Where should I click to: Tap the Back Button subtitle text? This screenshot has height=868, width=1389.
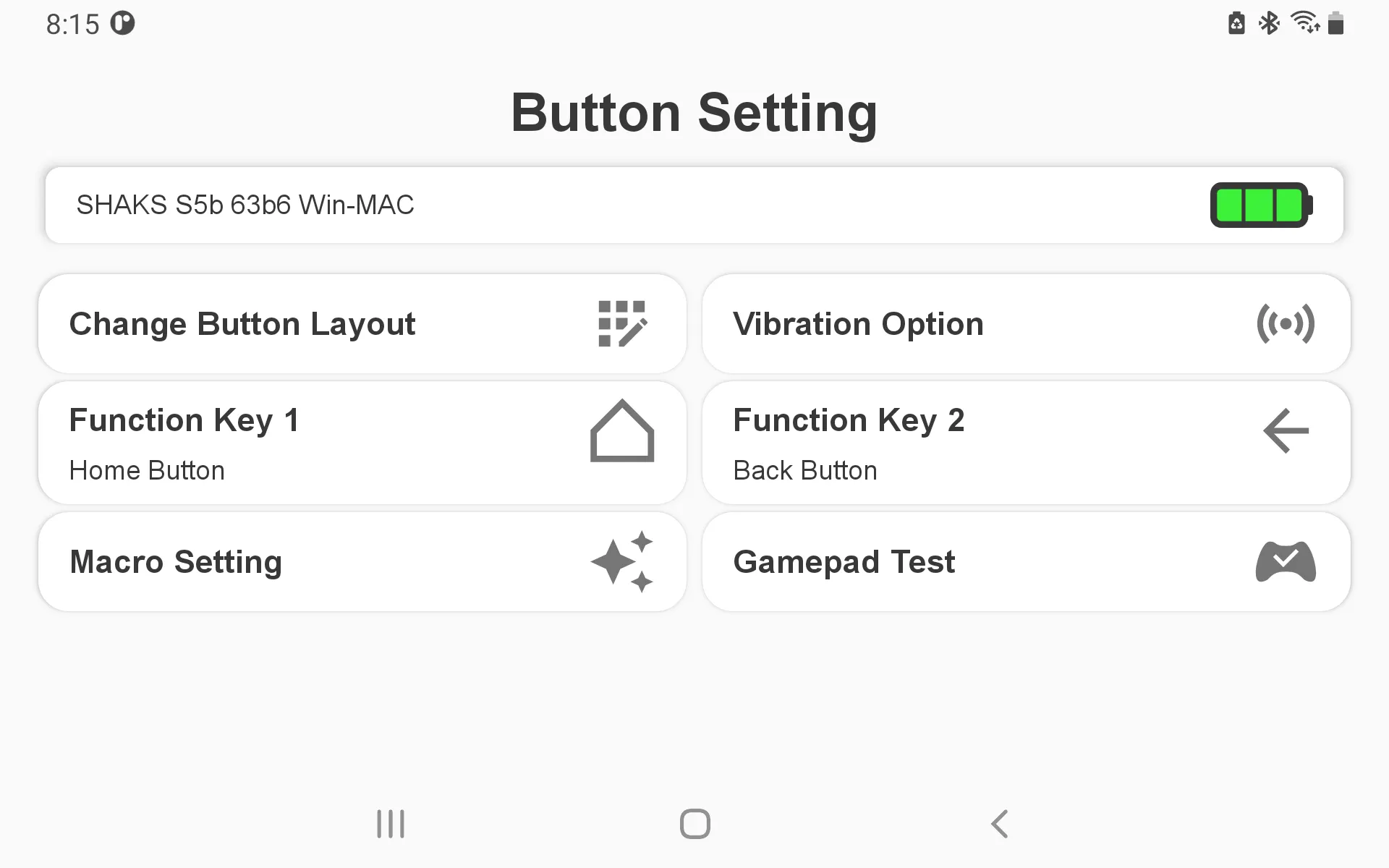click(805, 471)
